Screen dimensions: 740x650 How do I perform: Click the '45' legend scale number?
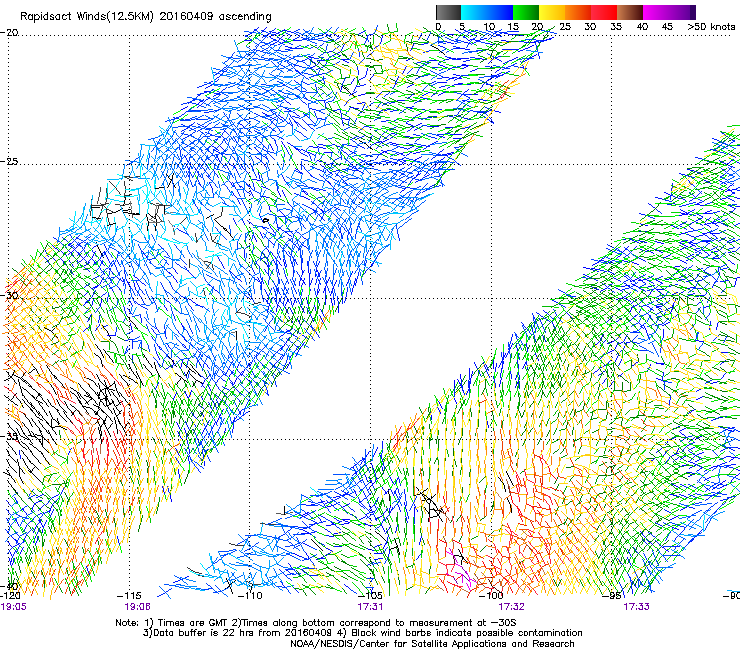667,26
